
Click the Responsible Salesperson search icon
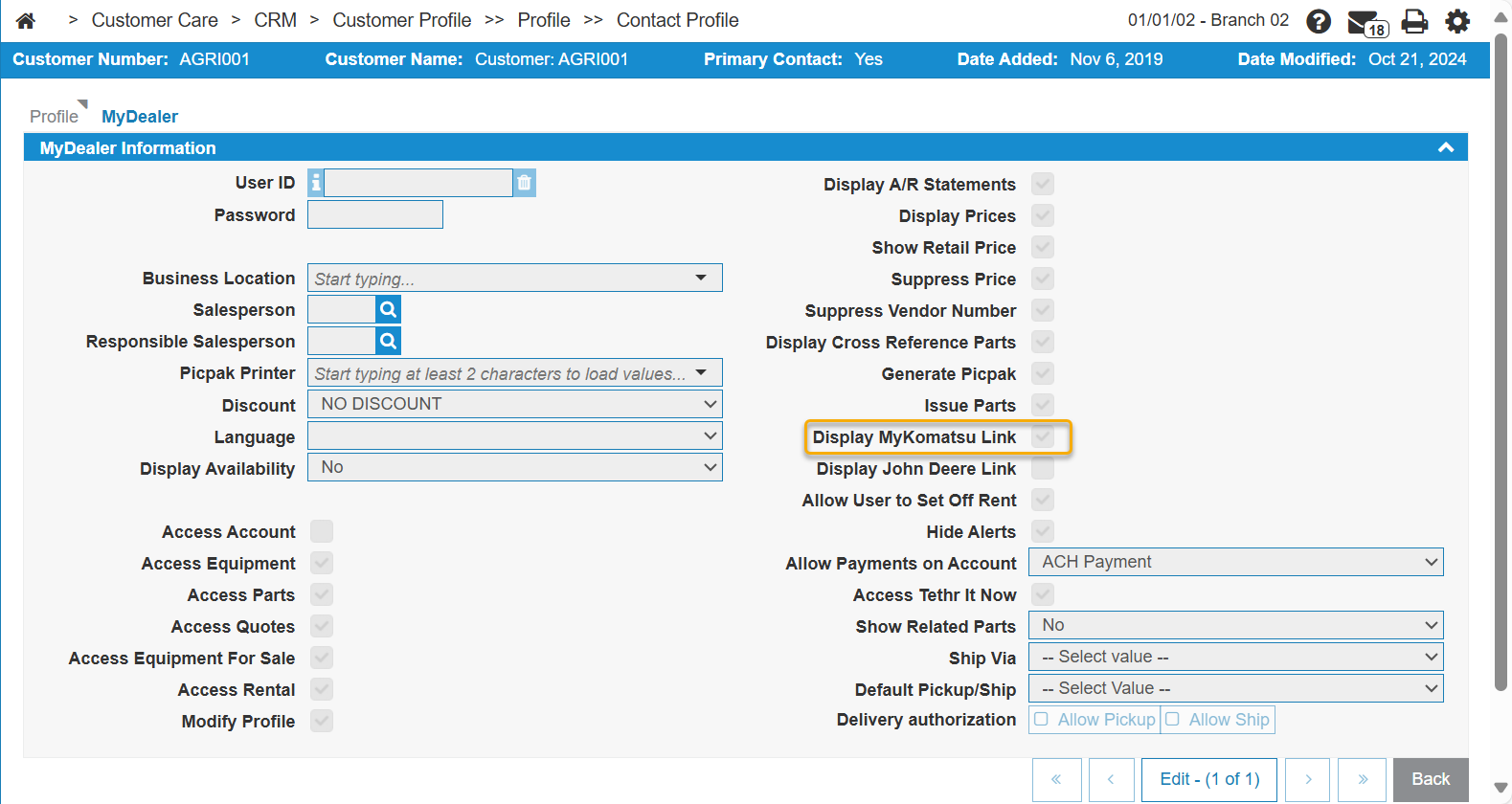(x=388, y=341)
